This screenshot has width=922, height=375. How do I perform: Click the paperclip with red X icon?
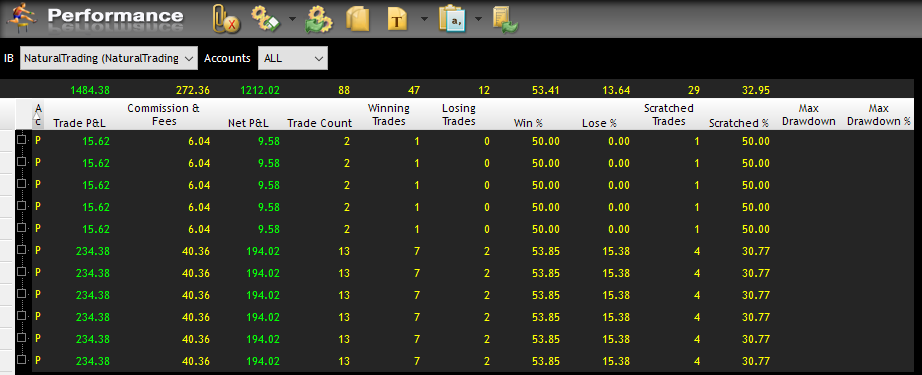(226, 19)
